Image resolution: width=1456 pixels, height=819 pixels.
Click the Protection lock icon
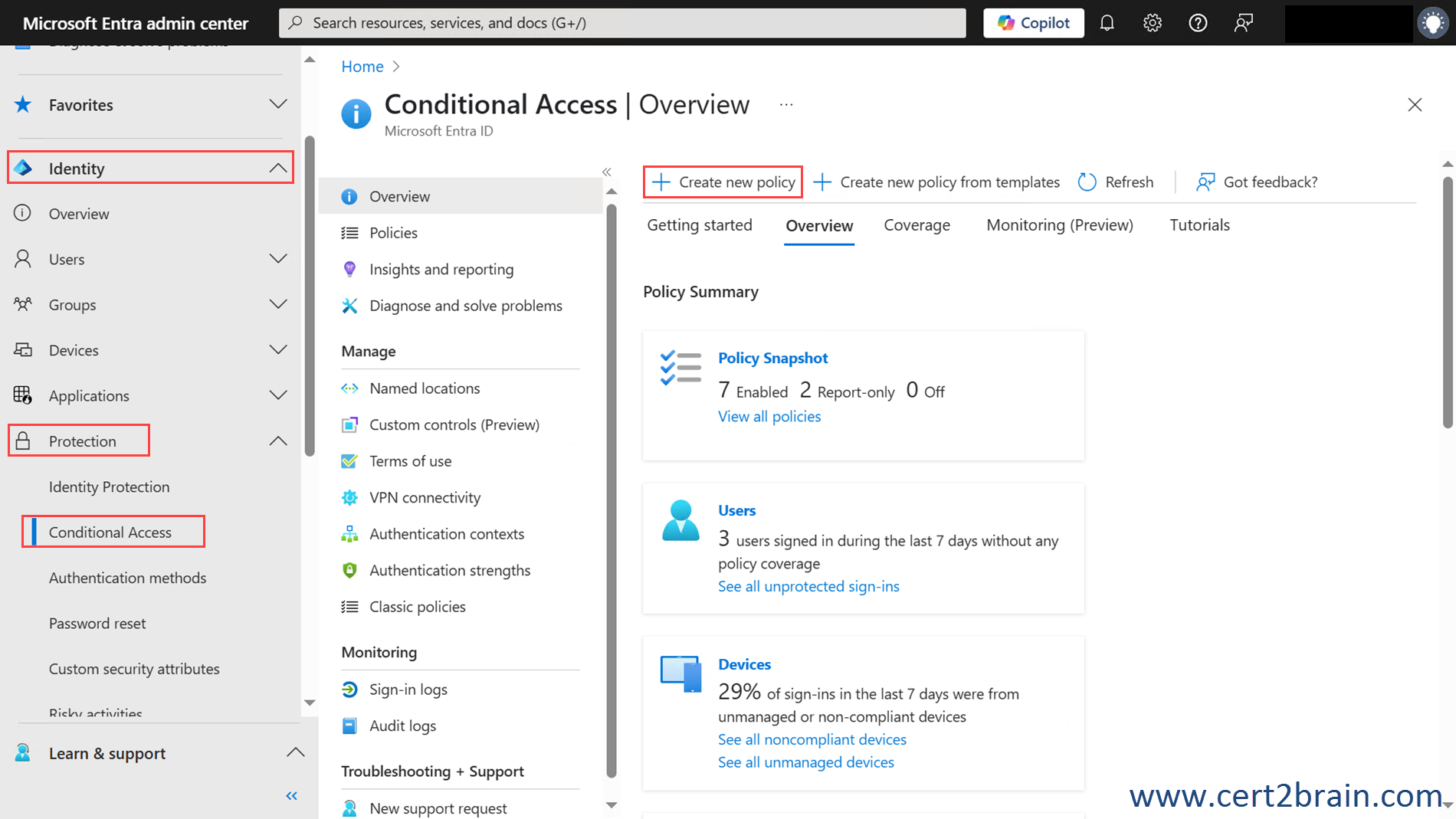[23, 441]
